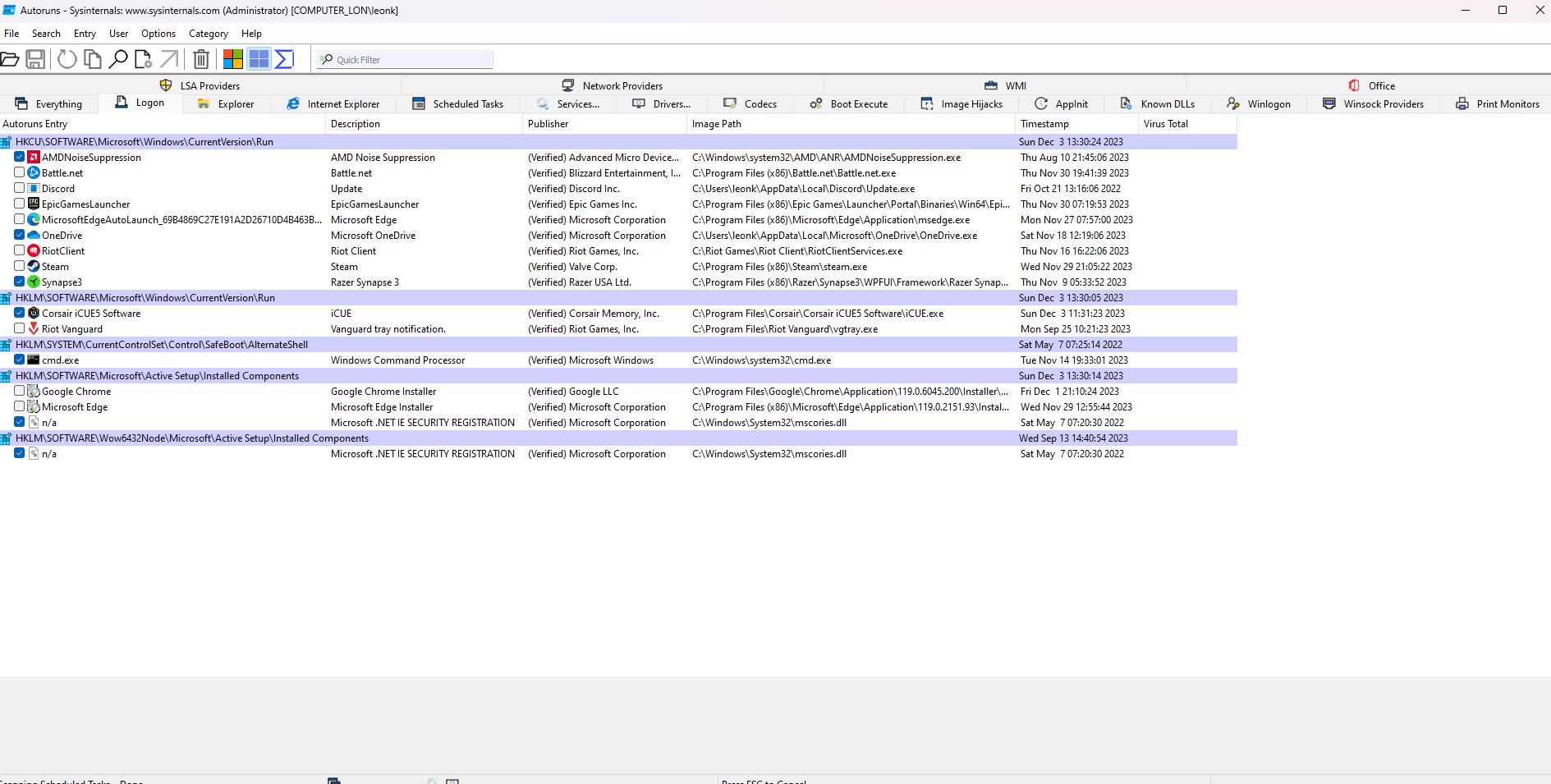
Task: Open the Services tab
Action: [568, 104]
